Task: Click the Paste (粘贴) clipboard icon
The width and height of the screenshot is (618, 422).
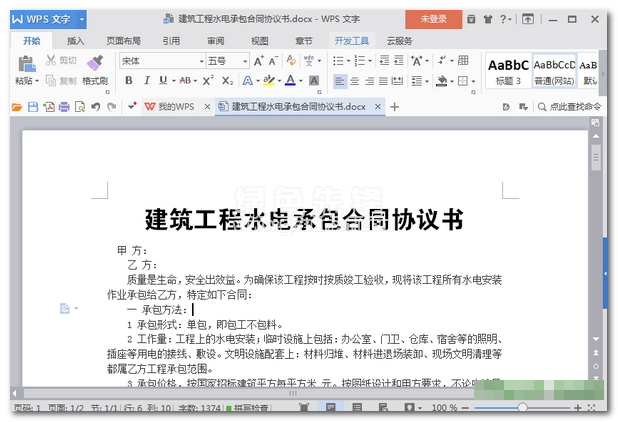Action: tap(25, 62)
